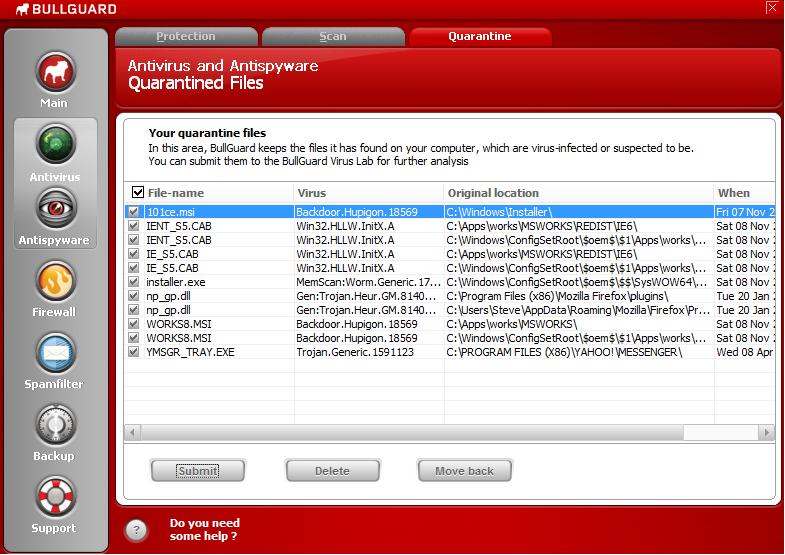This screenshot has height=555, width=785.
Task: Open the Support lifebuoy icon
Action: [56, 497]
